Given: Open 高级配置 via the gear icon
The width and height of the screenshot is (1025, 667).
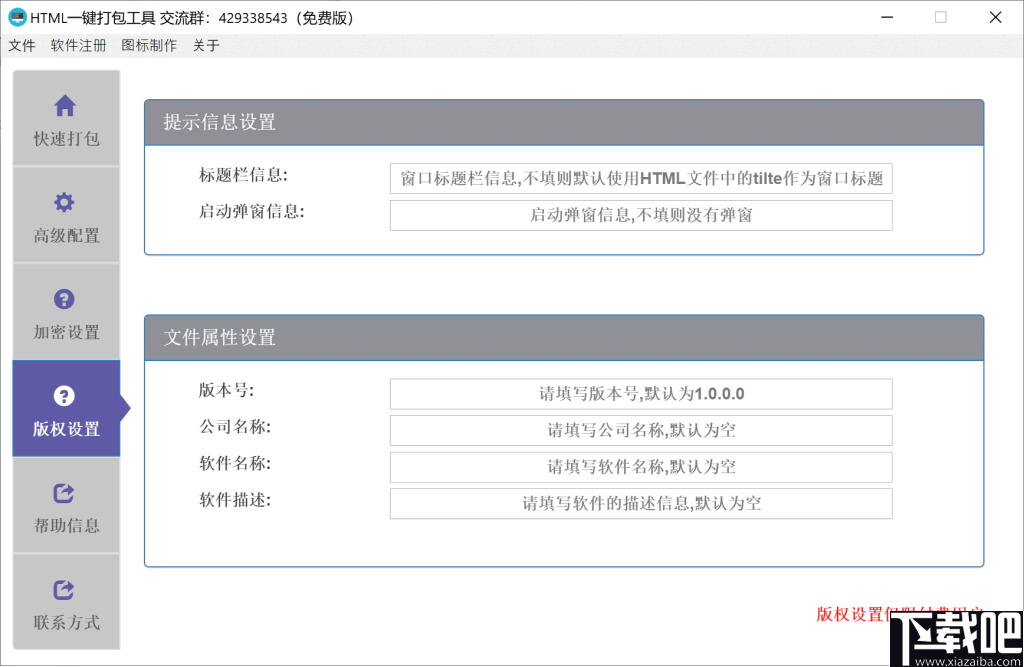Looking at the screenshot, I should pos(64,201).
